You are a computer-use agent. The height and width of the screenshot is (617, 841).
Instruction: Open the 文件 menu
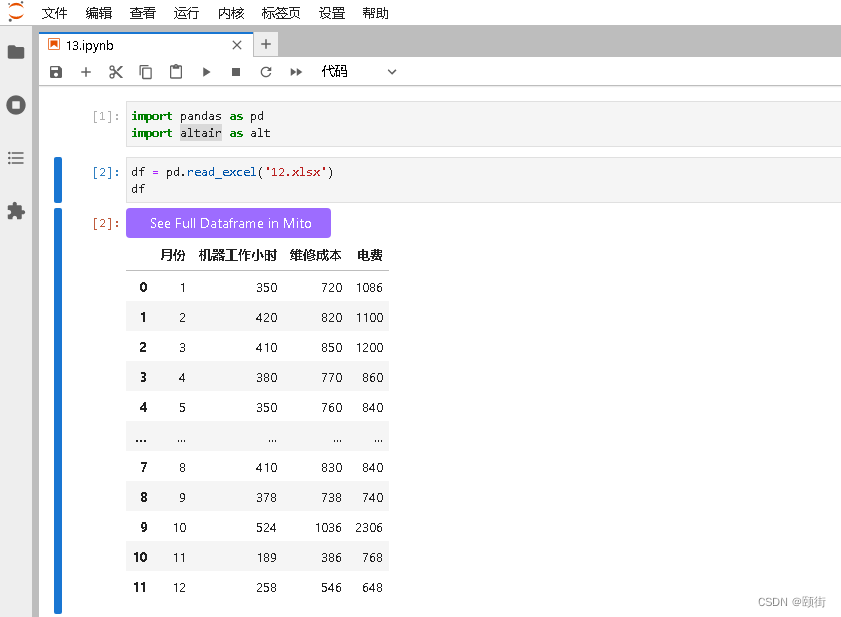54,13
